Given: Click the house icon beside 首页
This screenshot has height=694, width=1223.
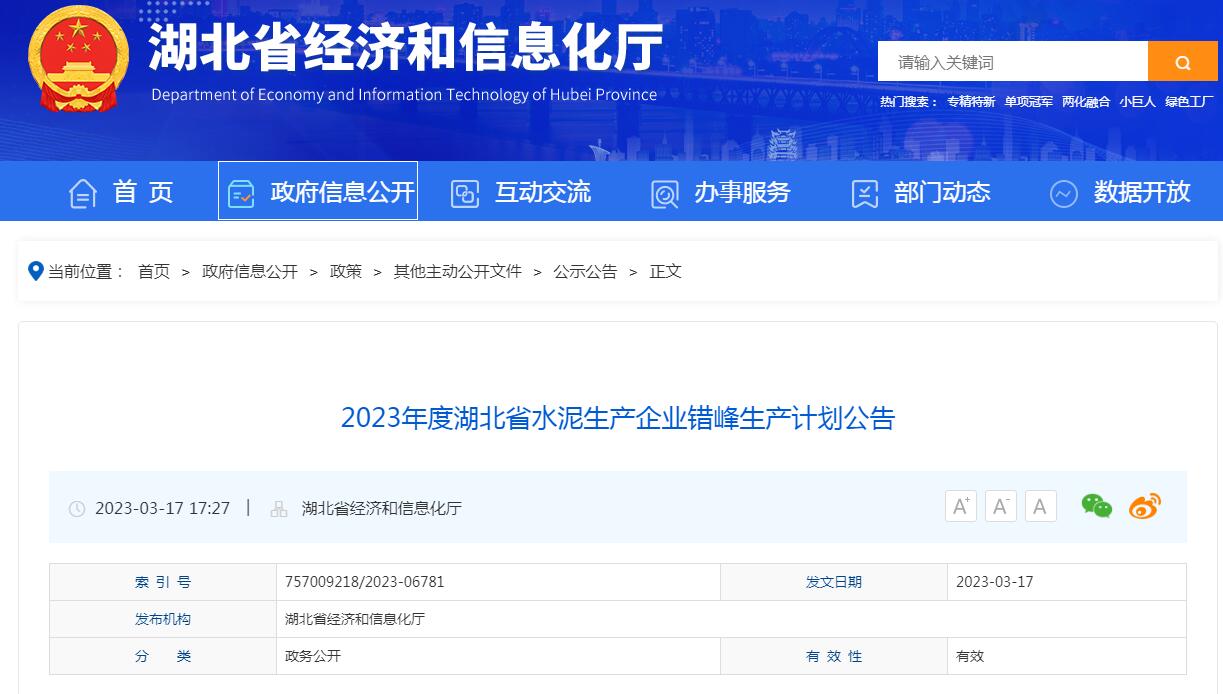Looking at the screenshot, I should (83, 192).
